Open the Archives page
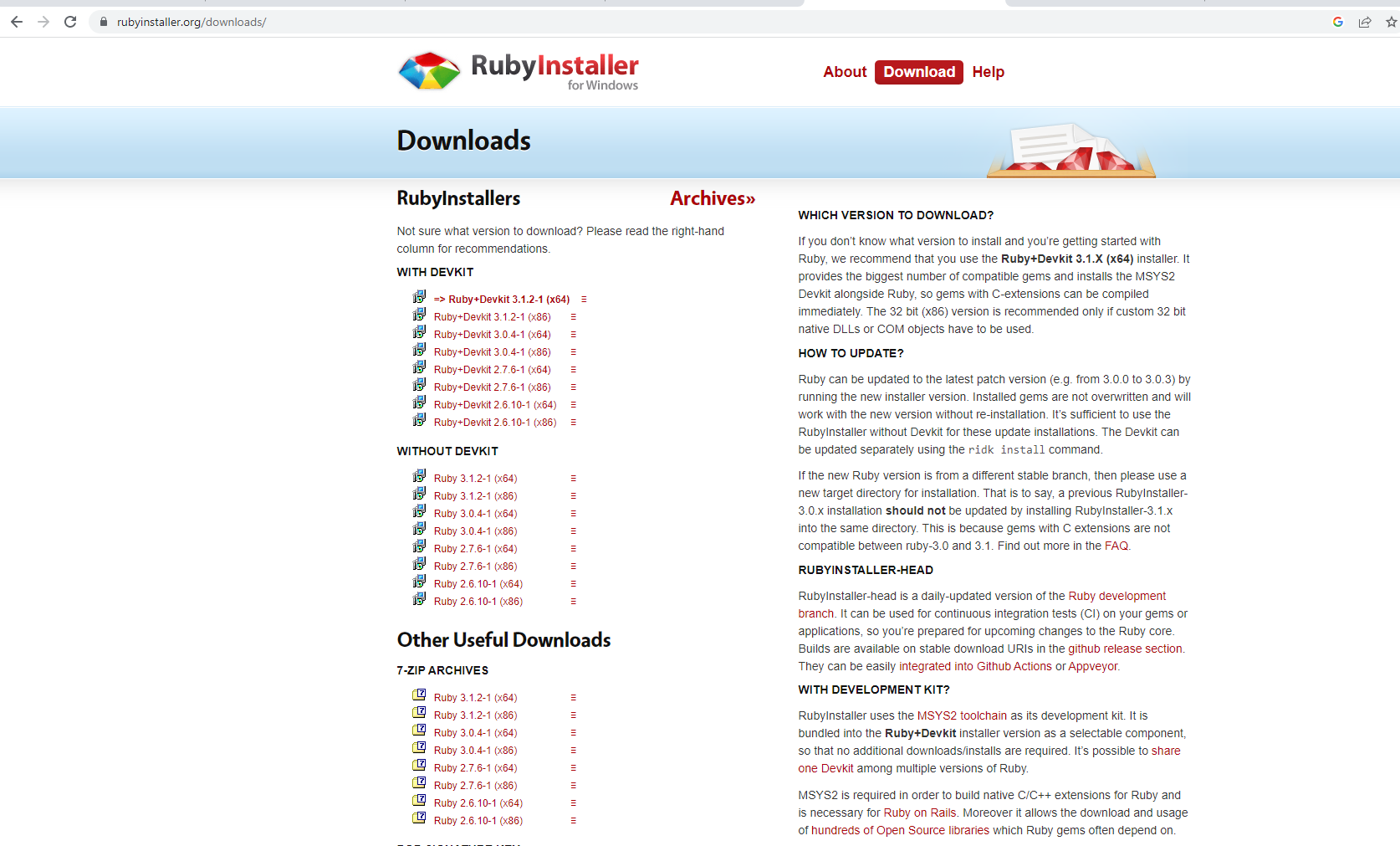1400x846 pixels. click(712, 198)
